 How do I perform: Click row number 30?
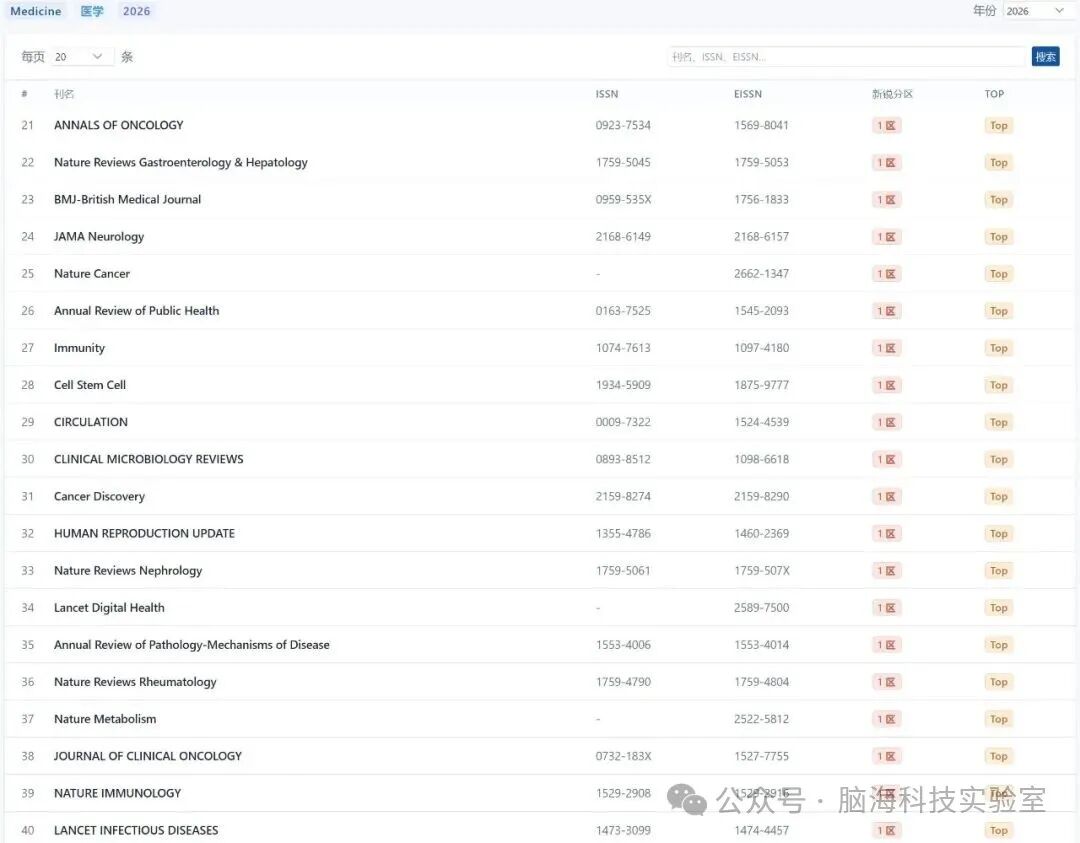(28, 459)
